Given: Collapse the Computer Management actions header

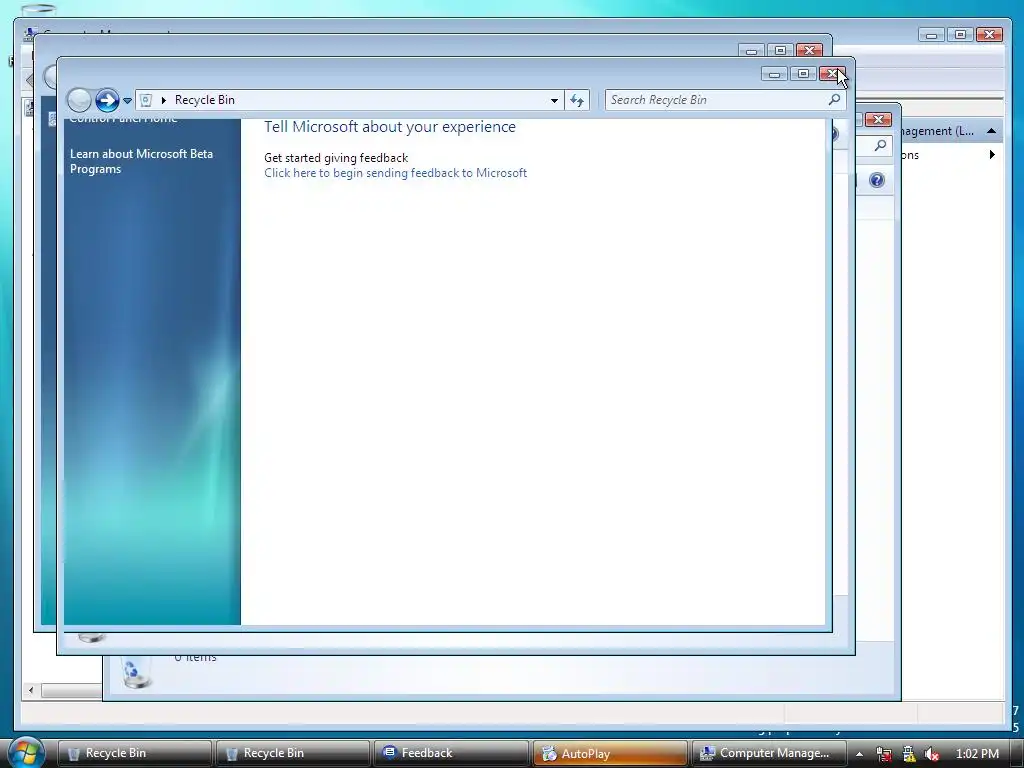Looking at the screenshot, I should 991,131.
